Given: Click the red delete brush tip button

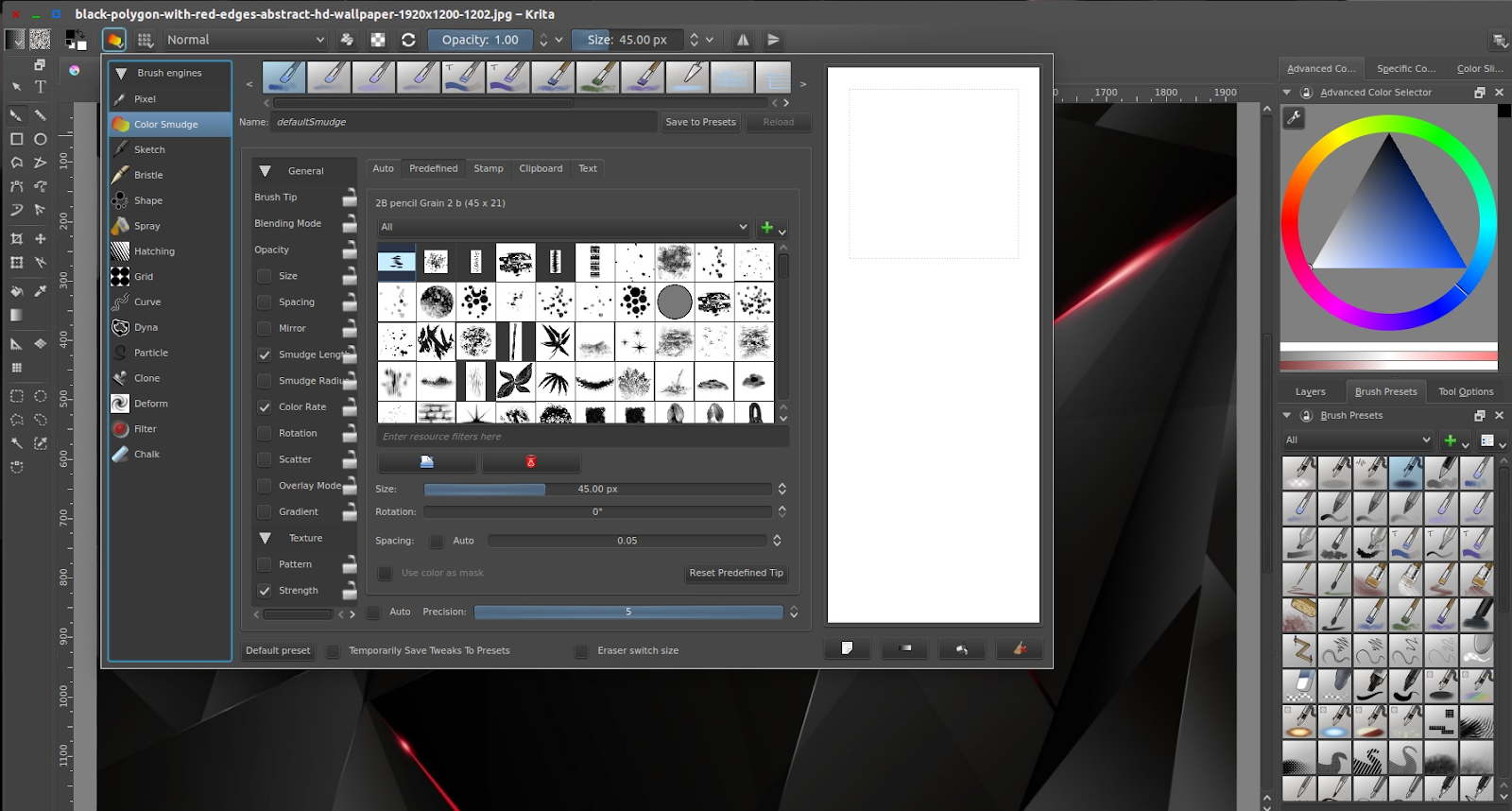Looking at the screenshot, I should (x=530, y=462).
